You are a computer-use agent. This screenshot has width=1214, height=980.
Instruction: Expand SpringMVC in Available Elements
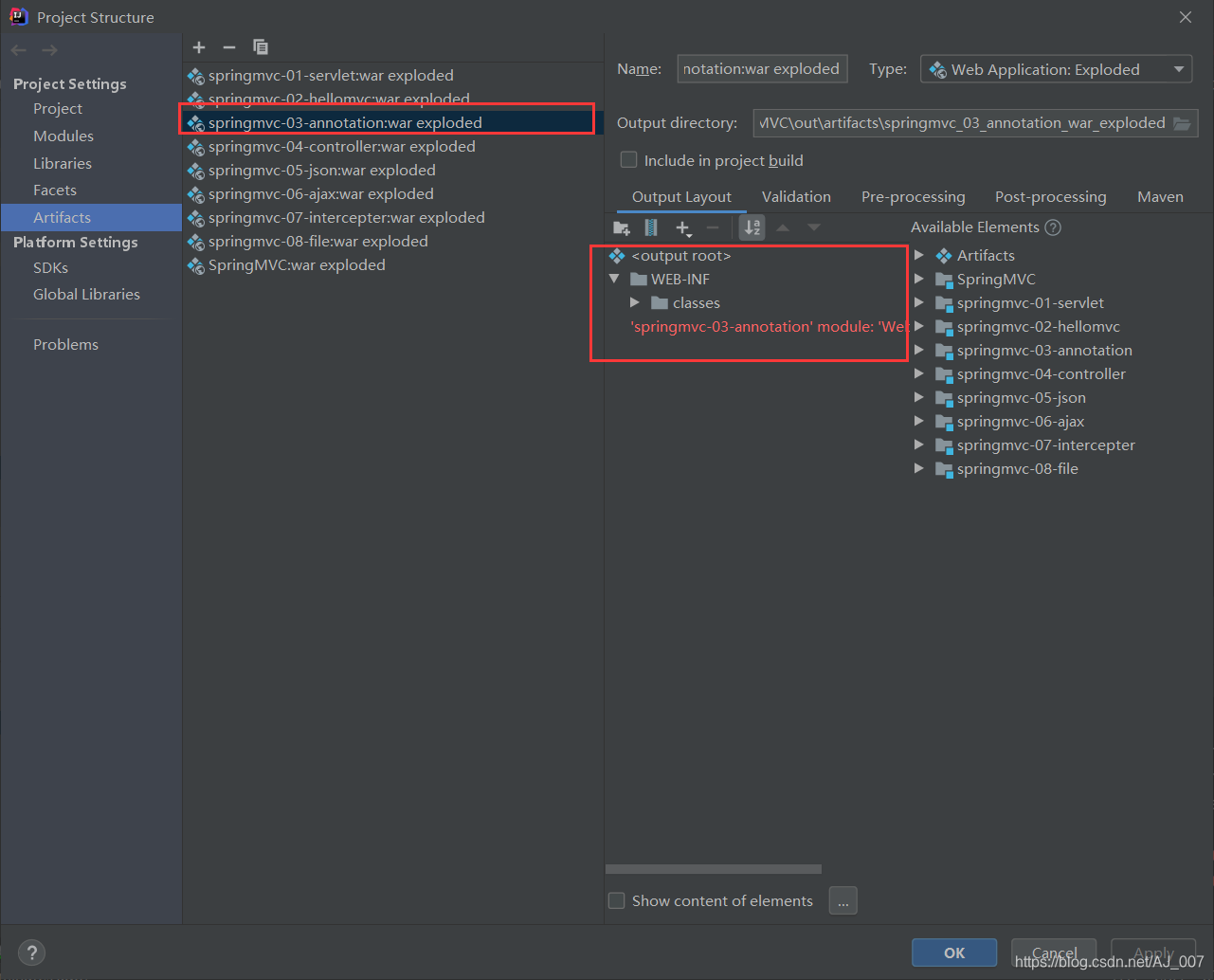pyautogui.click(x=918, y=279)
